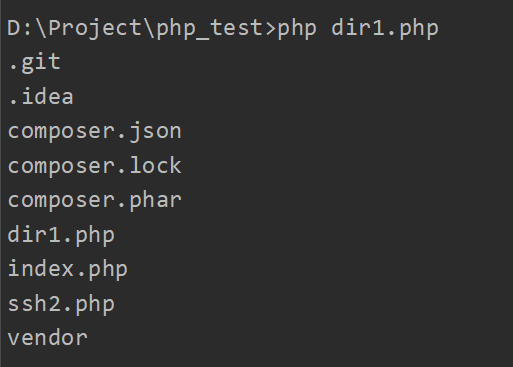513x367 pixels.
Task: Click the terminal panel's left border edge
Action: tap(1, 183)
